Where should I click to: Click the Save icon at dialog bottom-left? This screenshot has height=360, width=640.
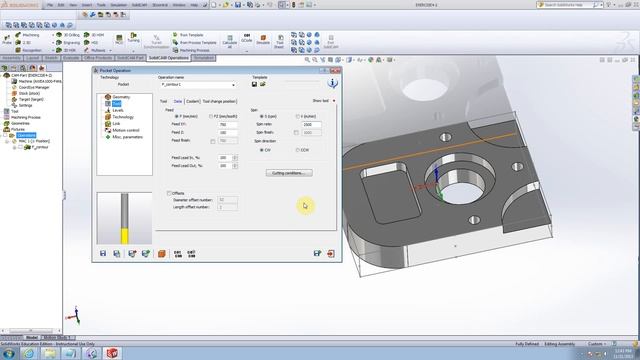click(103, 253)
